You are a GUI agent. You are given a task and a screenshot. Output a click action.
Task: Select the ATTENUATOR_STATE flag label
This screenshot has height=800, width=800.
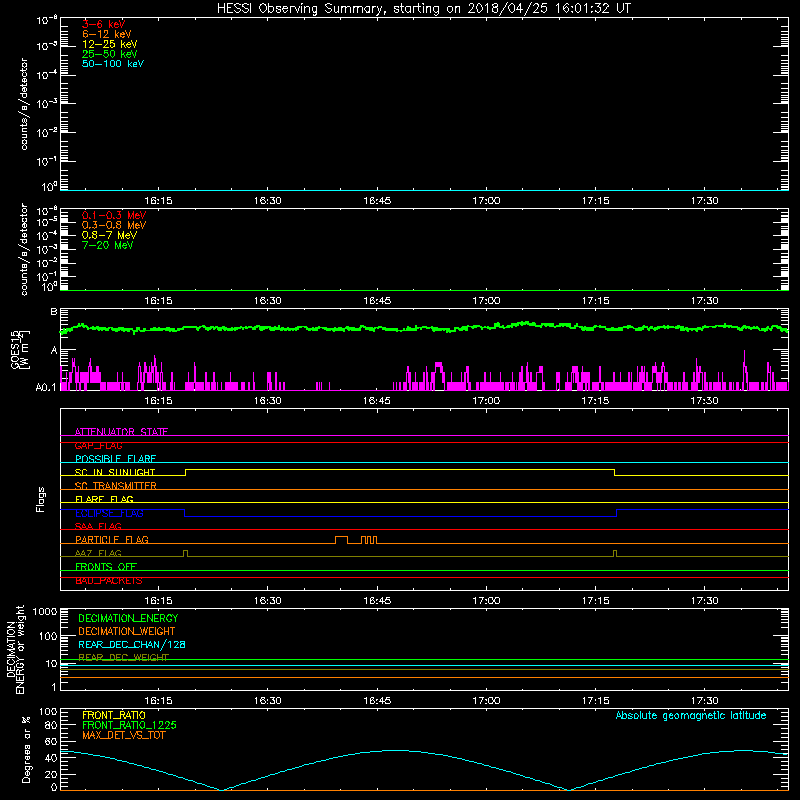click(x=121, y=431)
